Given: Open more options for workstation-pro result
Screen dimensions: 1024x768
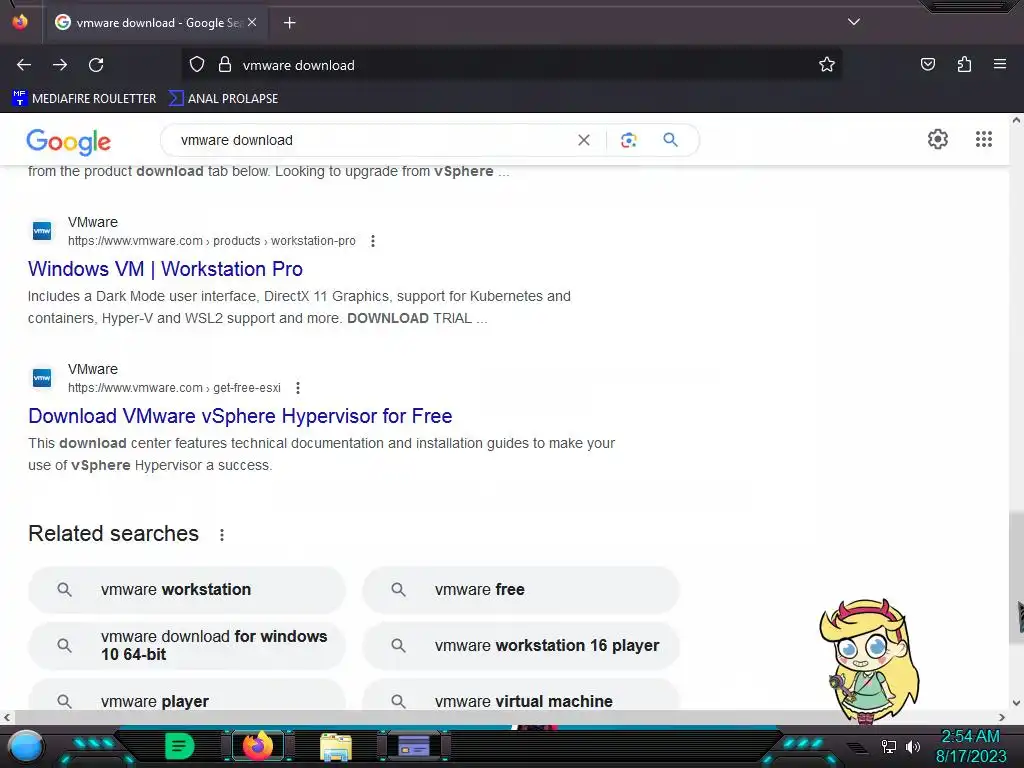Looking at the screenshot, I should tap(373, 241).
